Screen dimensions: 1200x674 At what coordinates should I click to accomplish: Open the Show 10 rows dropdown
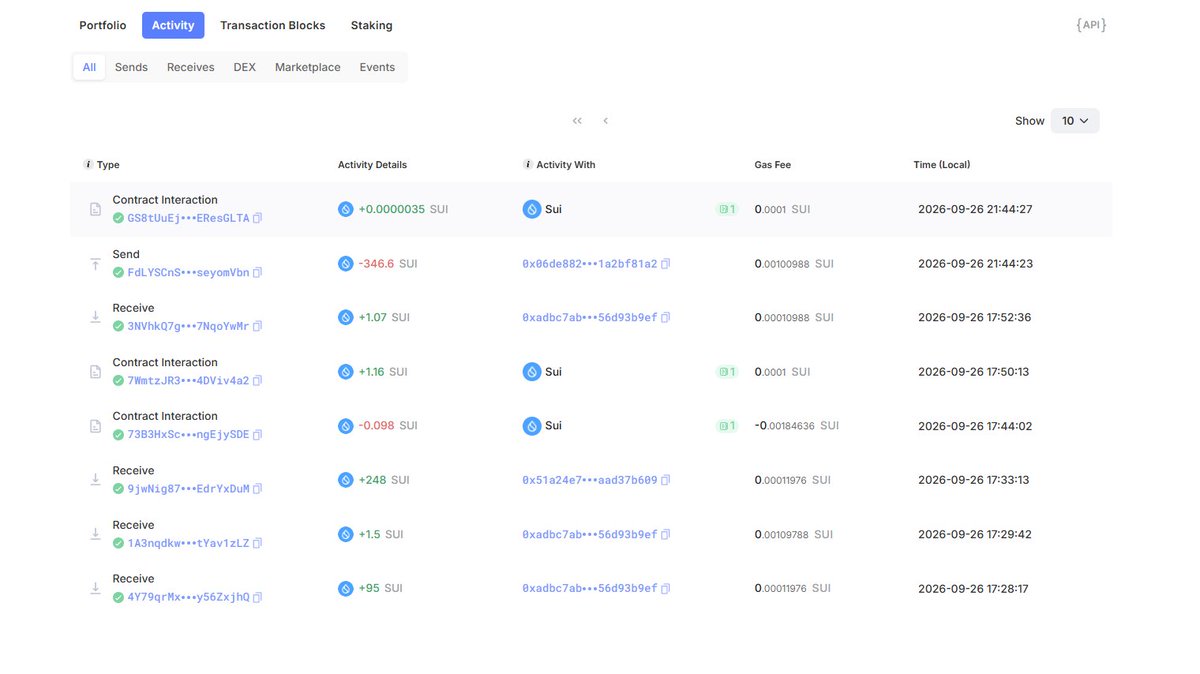1075,121
